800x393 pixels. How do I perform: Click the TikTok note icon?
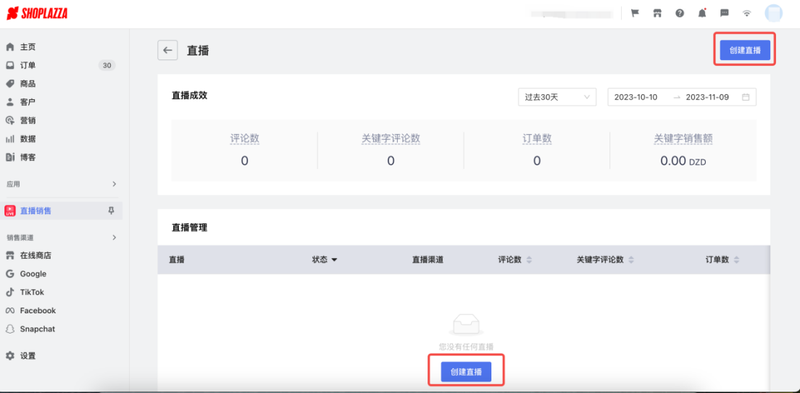(10, 292)
